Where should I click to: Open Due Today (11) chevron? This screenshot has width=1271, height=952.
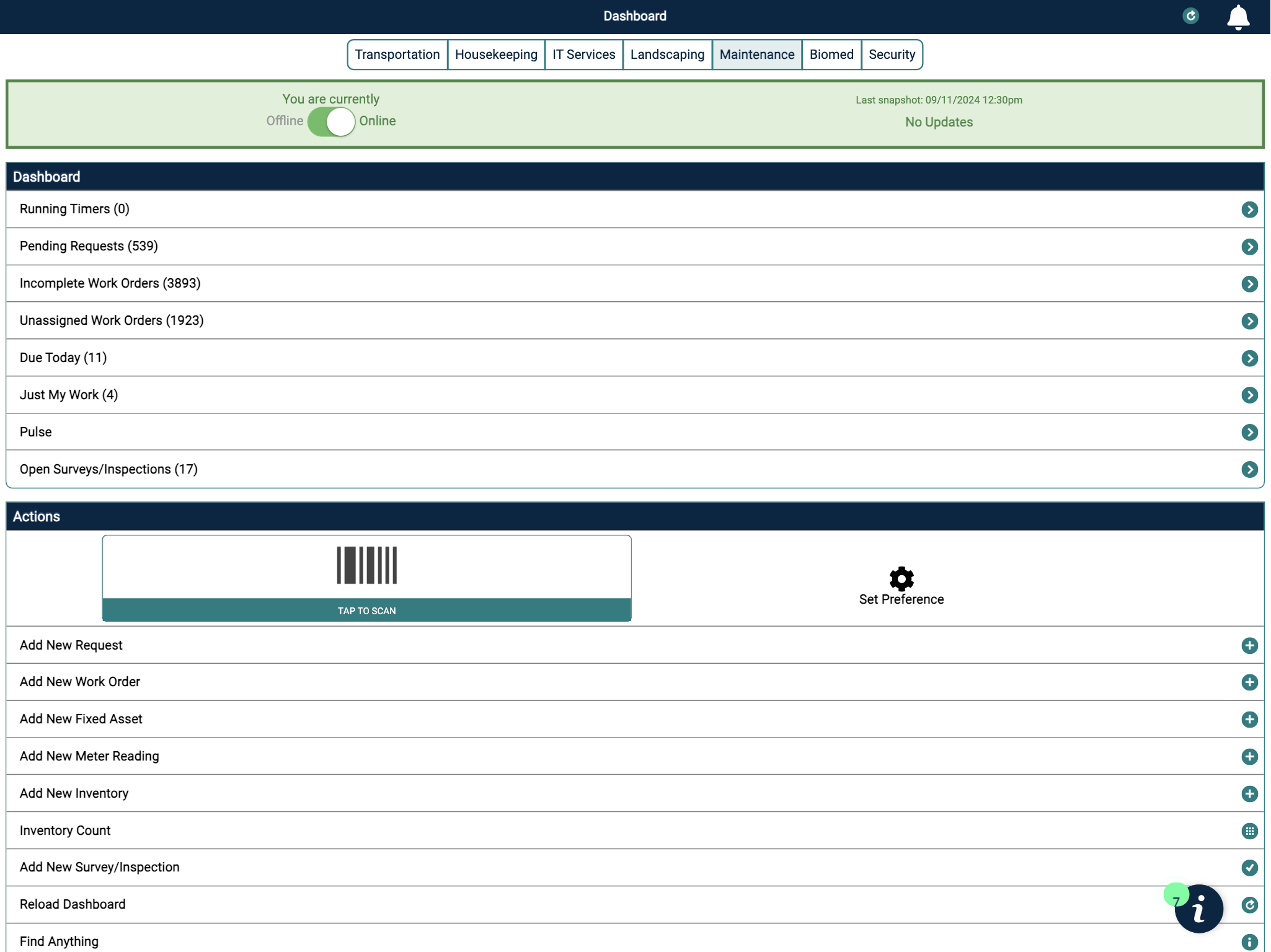1249,358
